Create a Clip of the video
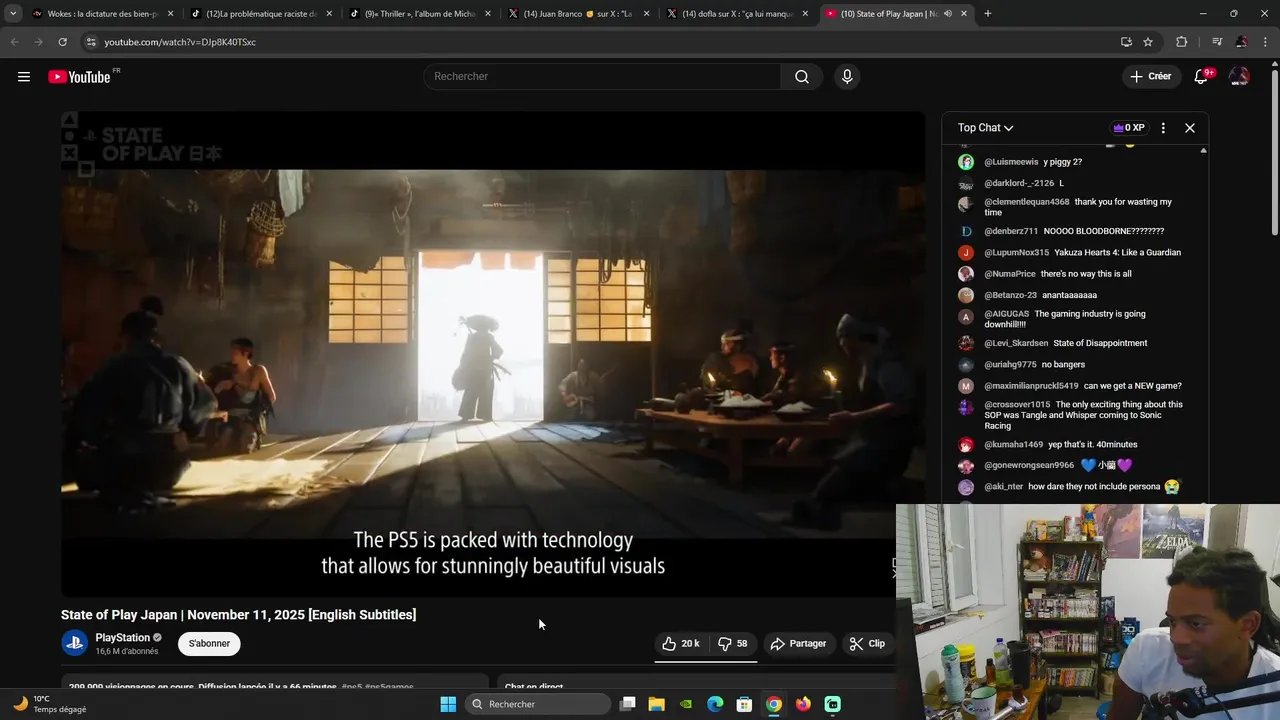Image resolution: width=1280 pixels, height=720 pixels. tap(867, 644)
